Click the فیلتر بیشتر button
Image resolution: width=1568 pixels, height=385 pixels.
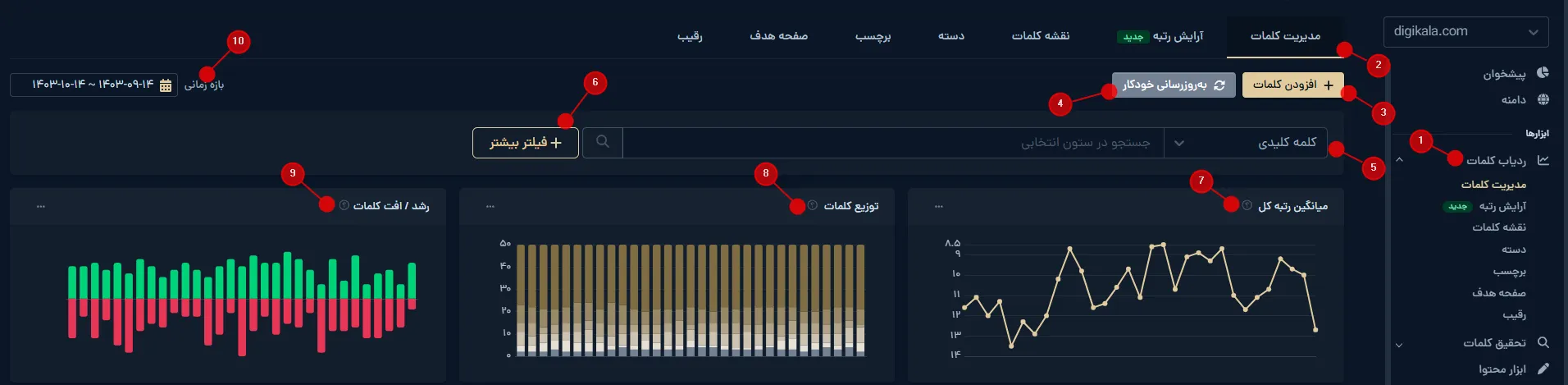click(526, 143)
